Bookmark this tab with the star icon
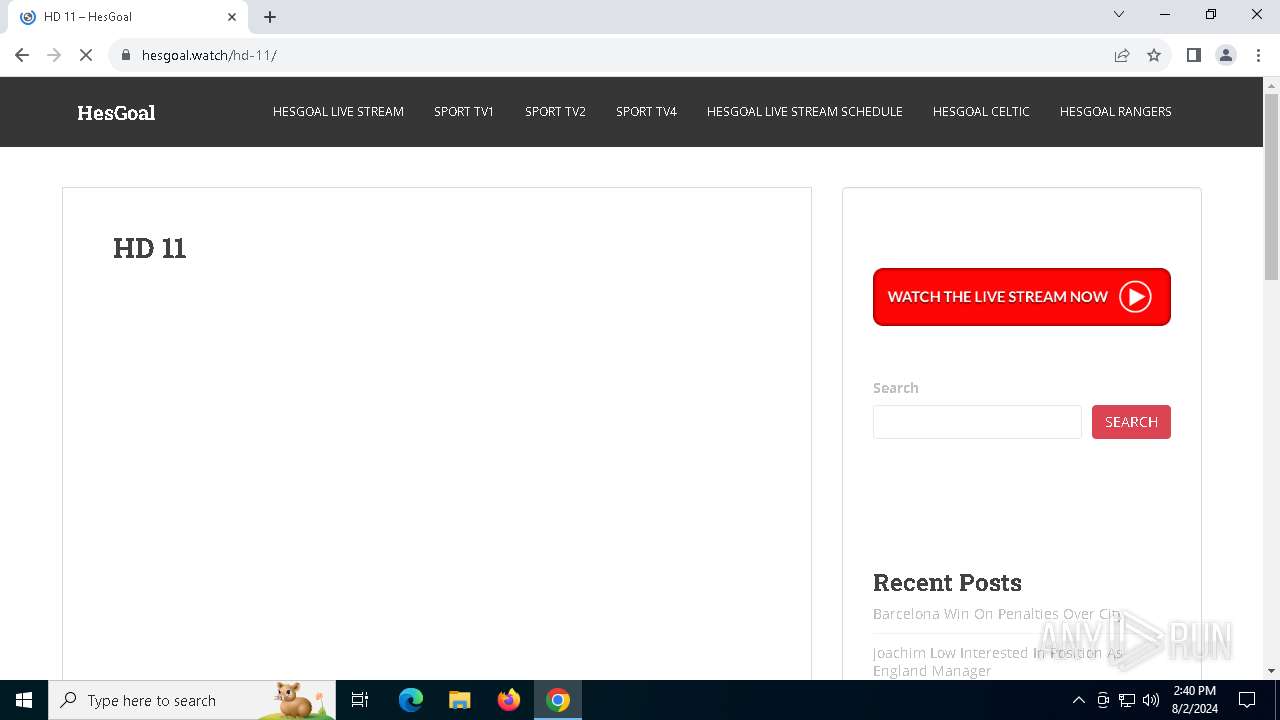 [x=1154, y=55]
